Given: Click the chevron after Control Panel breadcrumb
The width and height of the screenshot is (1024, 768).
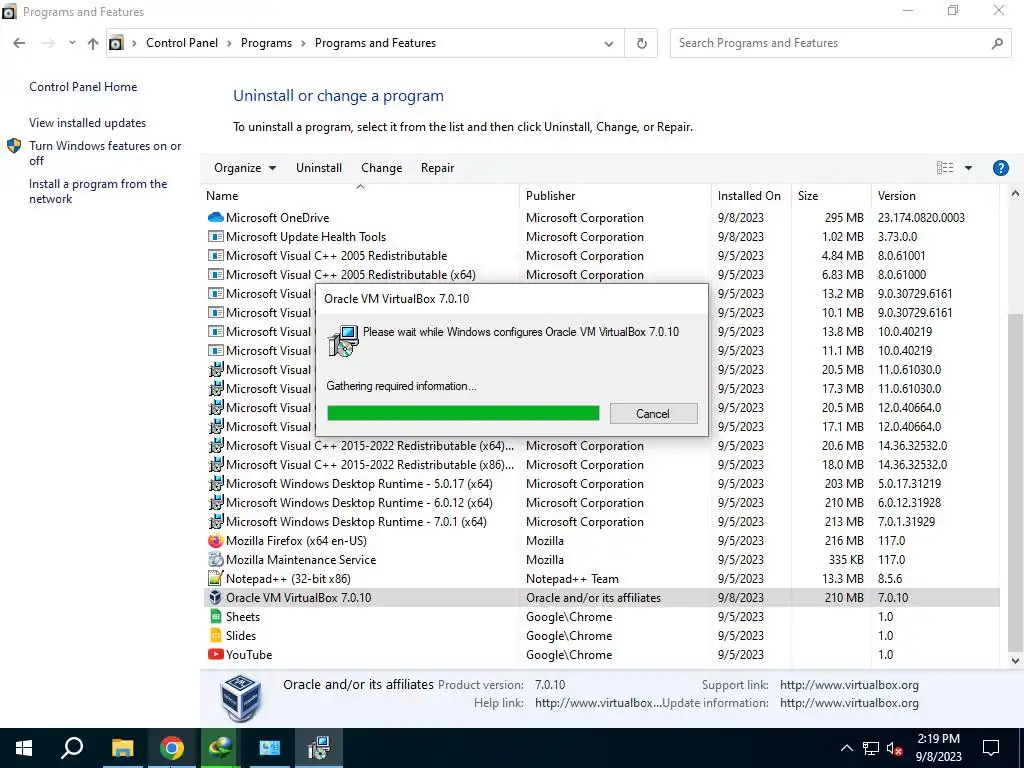Looking at the screenshot, I should point(229,43).
